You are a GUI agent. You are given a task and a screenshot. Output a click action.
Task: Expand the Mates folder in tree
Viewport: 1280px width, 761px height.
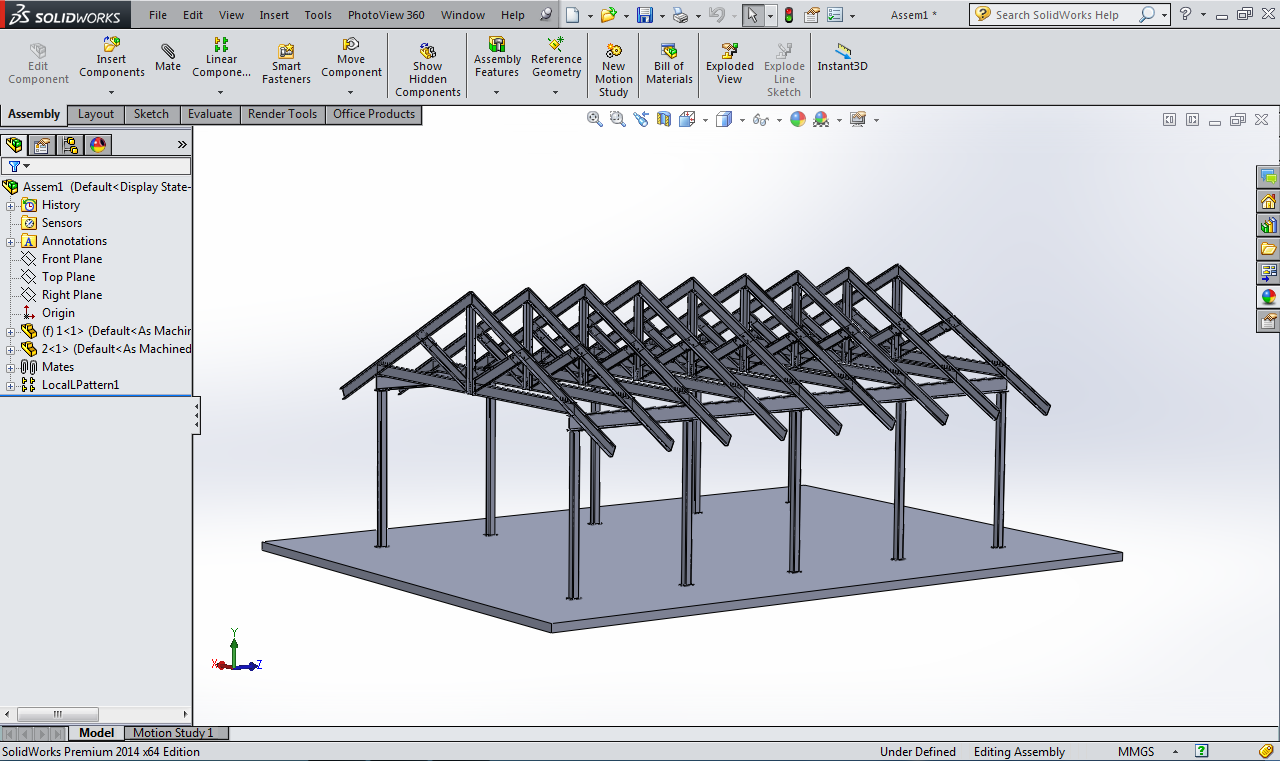click(x=11, y=367)
